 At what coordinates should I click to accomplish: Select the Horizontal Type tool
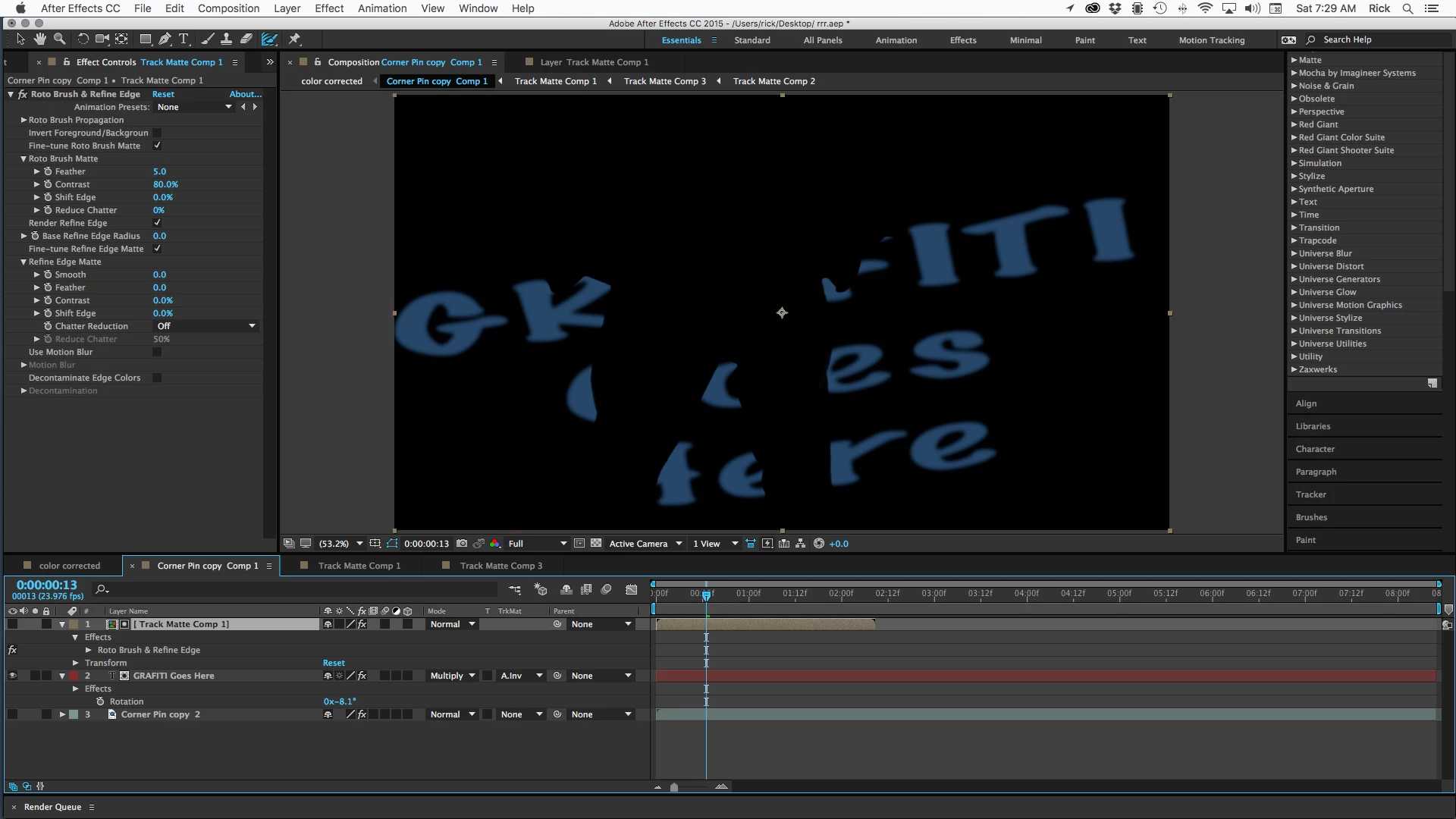pyautogui.click(x=184, y=39)
